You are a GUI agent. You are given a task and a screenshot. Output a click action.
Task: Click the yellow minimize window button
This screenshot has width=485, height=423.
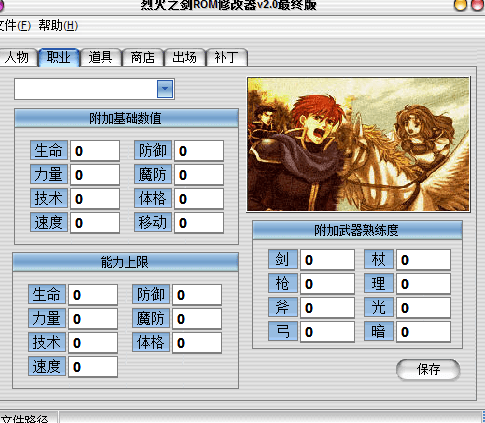460,5
